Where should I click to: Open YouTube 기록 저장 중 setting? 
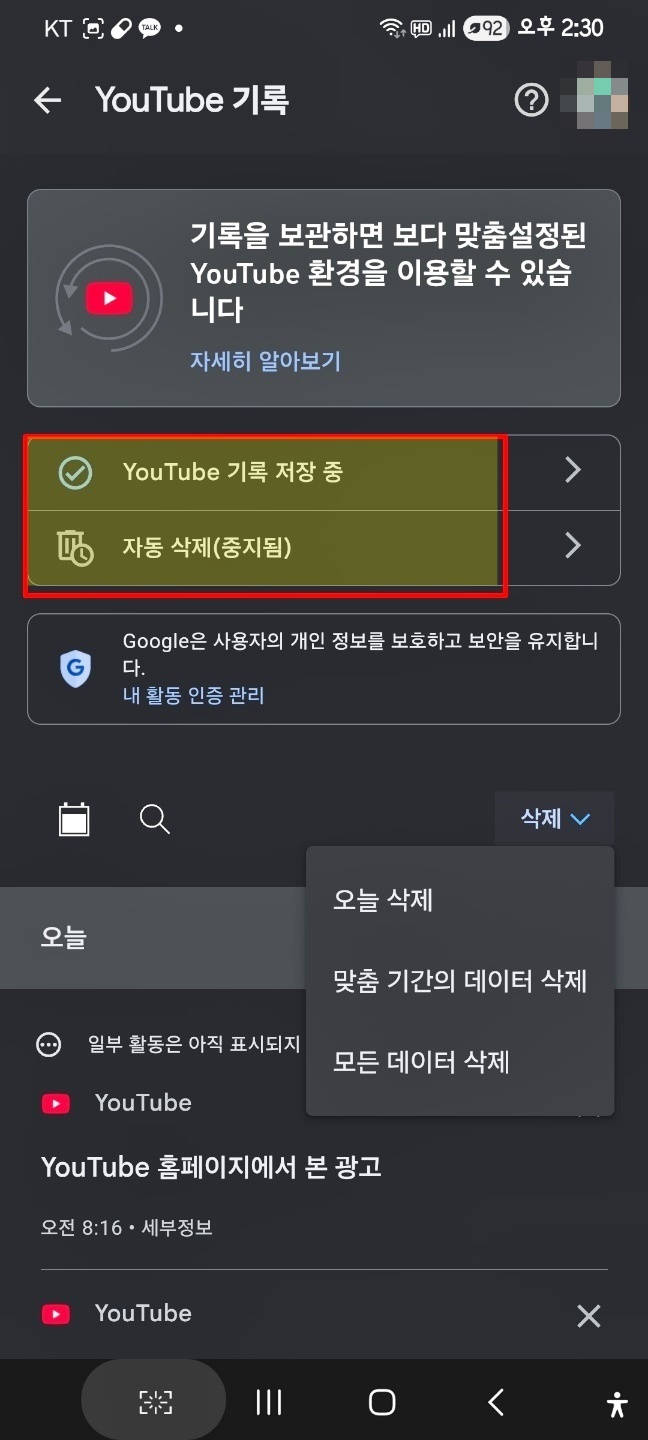pos(324,472)
